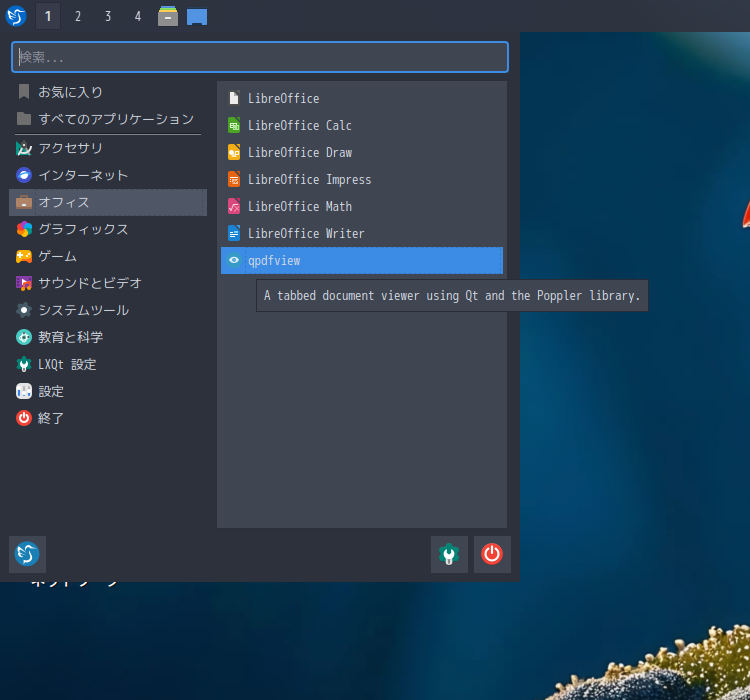Launch LibreOffice start center
Screen dimensions: 750x700
click(x=362, y=98)
